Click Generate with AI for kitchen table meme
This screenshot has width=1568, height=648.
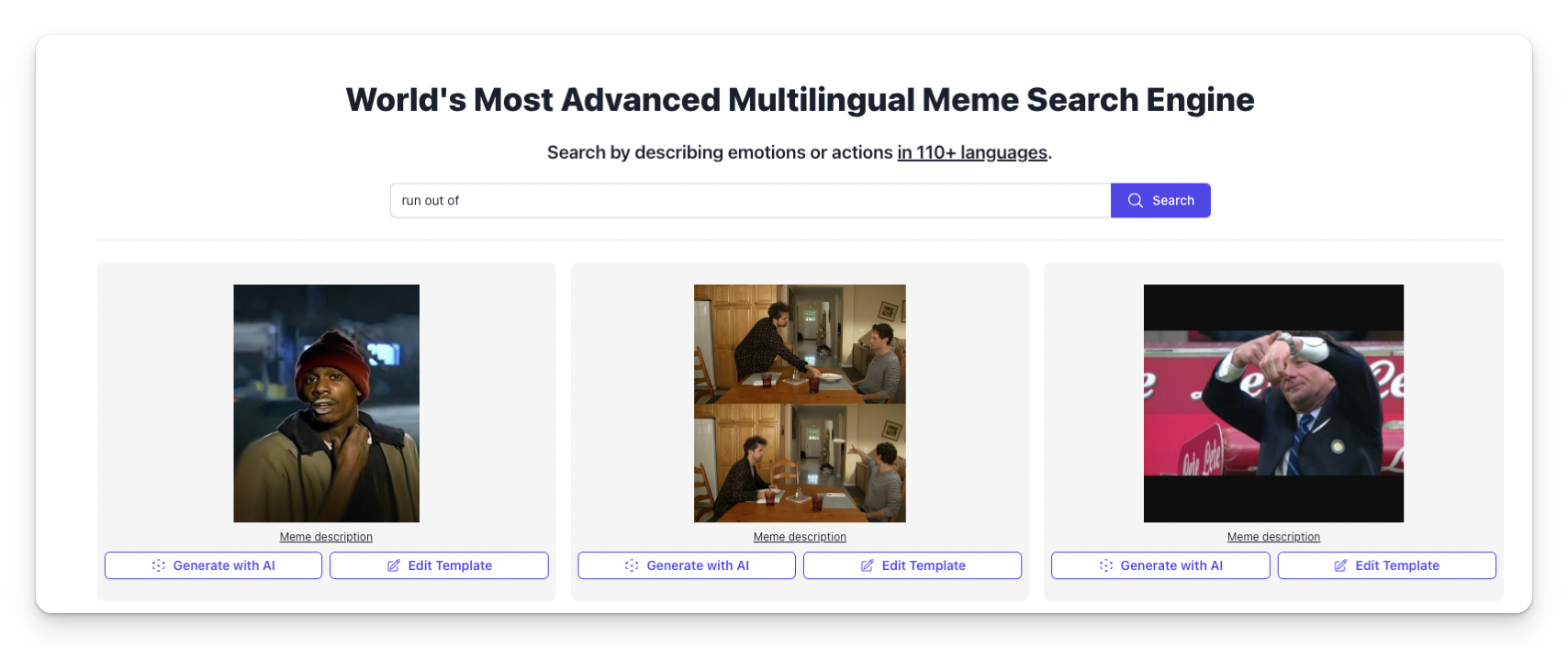point(687,565)
